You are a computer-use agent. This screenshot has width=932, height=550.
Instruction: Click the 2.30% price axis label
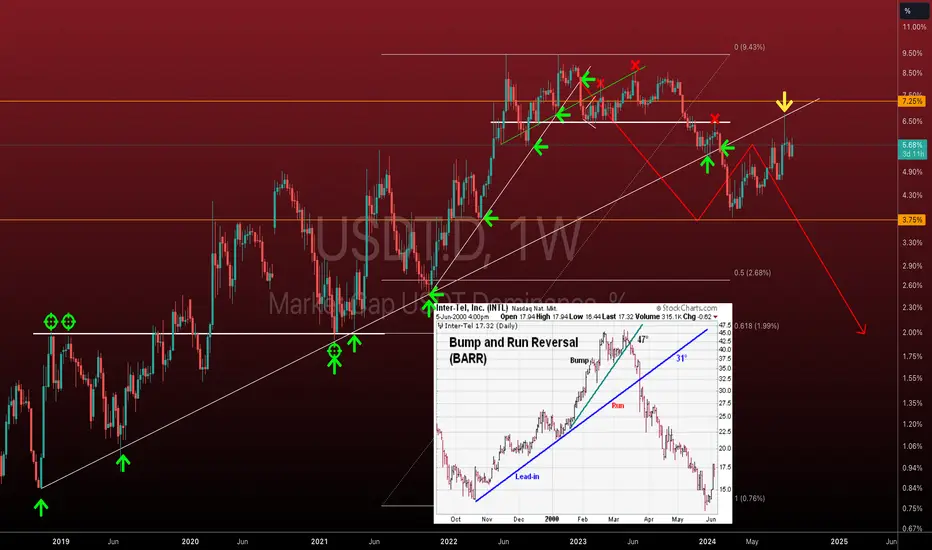tap(912, 308)
